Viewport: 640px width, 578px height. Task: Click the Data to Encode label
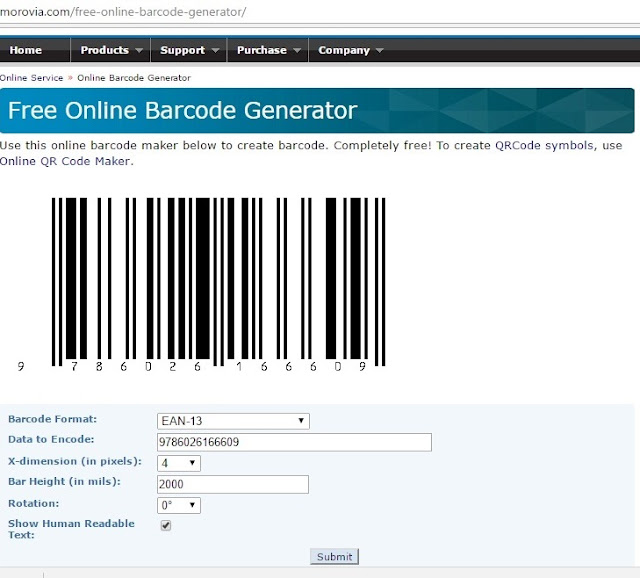coord(51,440)
